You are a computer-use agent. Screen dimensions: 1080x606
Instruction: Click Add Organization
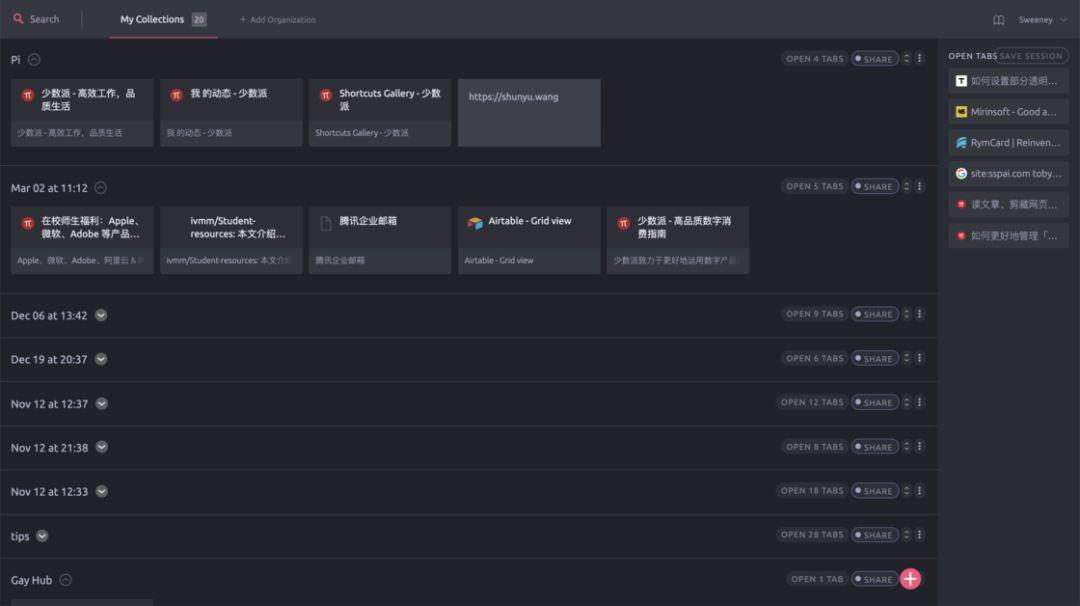277,20
